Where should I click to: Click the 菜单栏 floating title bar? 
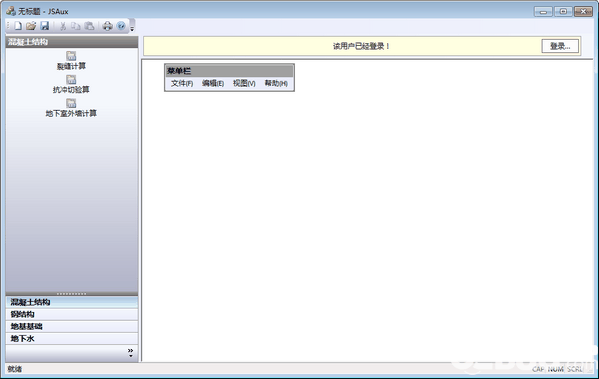tap(229, 71)
